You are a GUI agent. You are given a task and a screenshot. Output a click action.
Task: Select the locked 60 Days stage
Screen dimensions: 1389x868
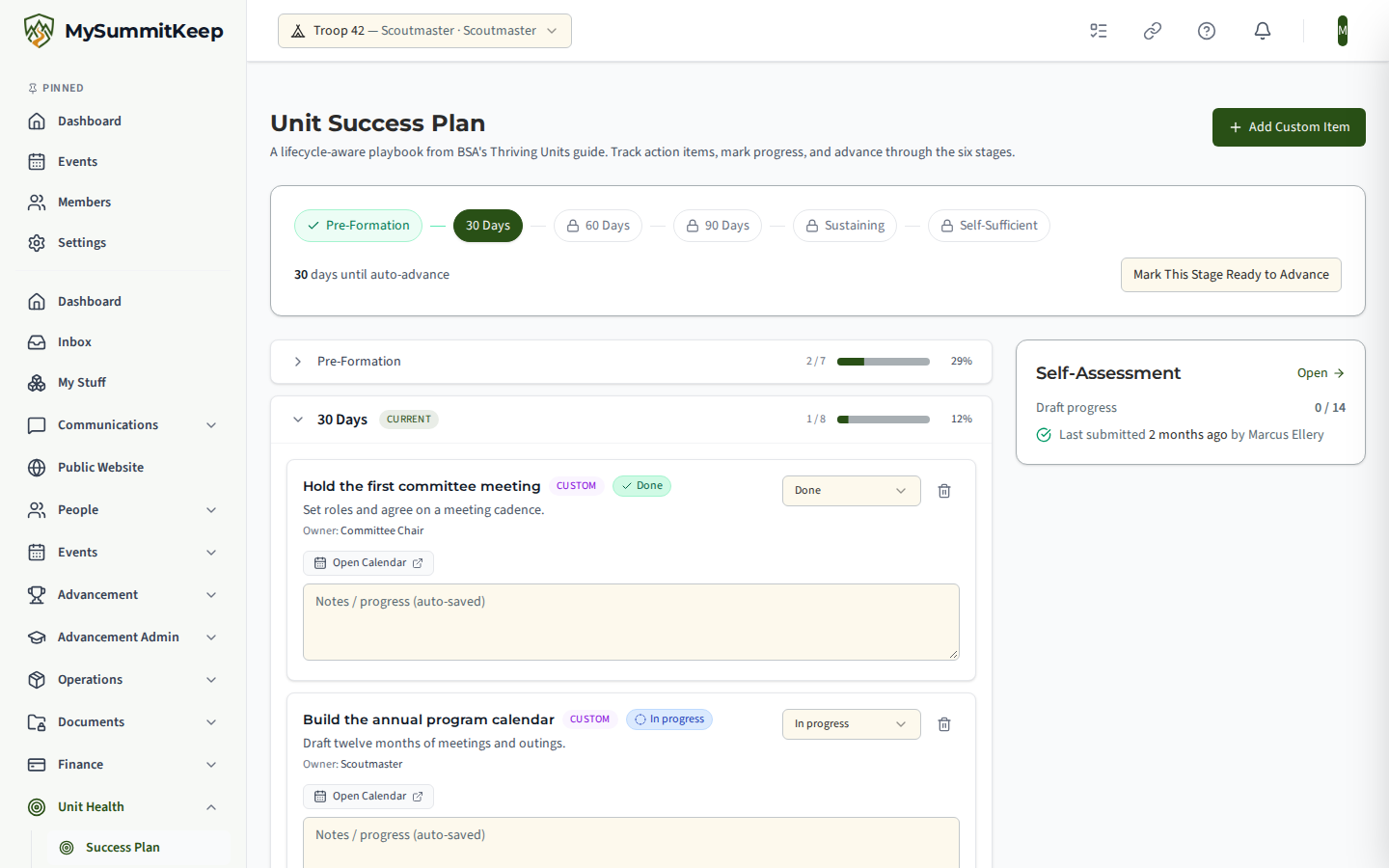pos(598,226)
